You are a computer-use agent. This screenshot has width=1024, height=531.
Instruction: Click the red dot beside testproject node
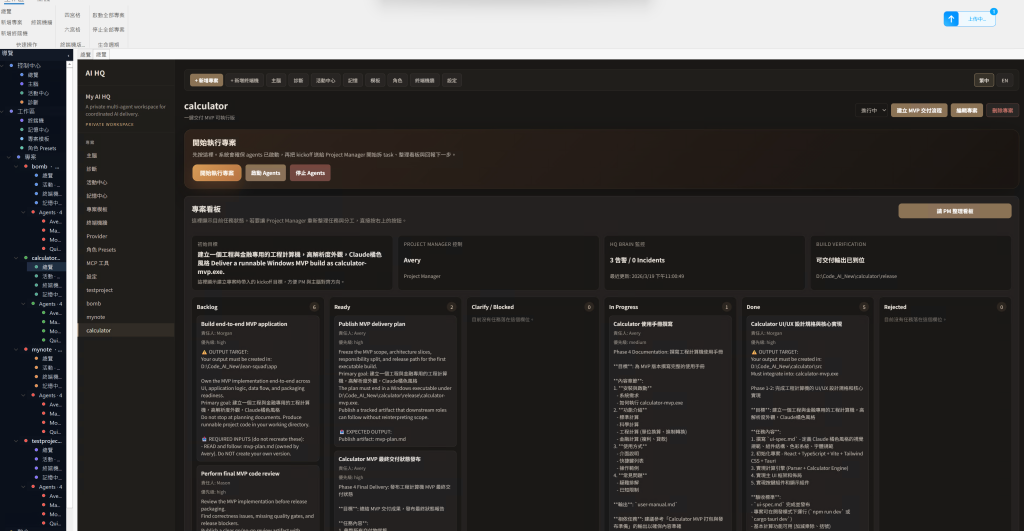[26, 440]
